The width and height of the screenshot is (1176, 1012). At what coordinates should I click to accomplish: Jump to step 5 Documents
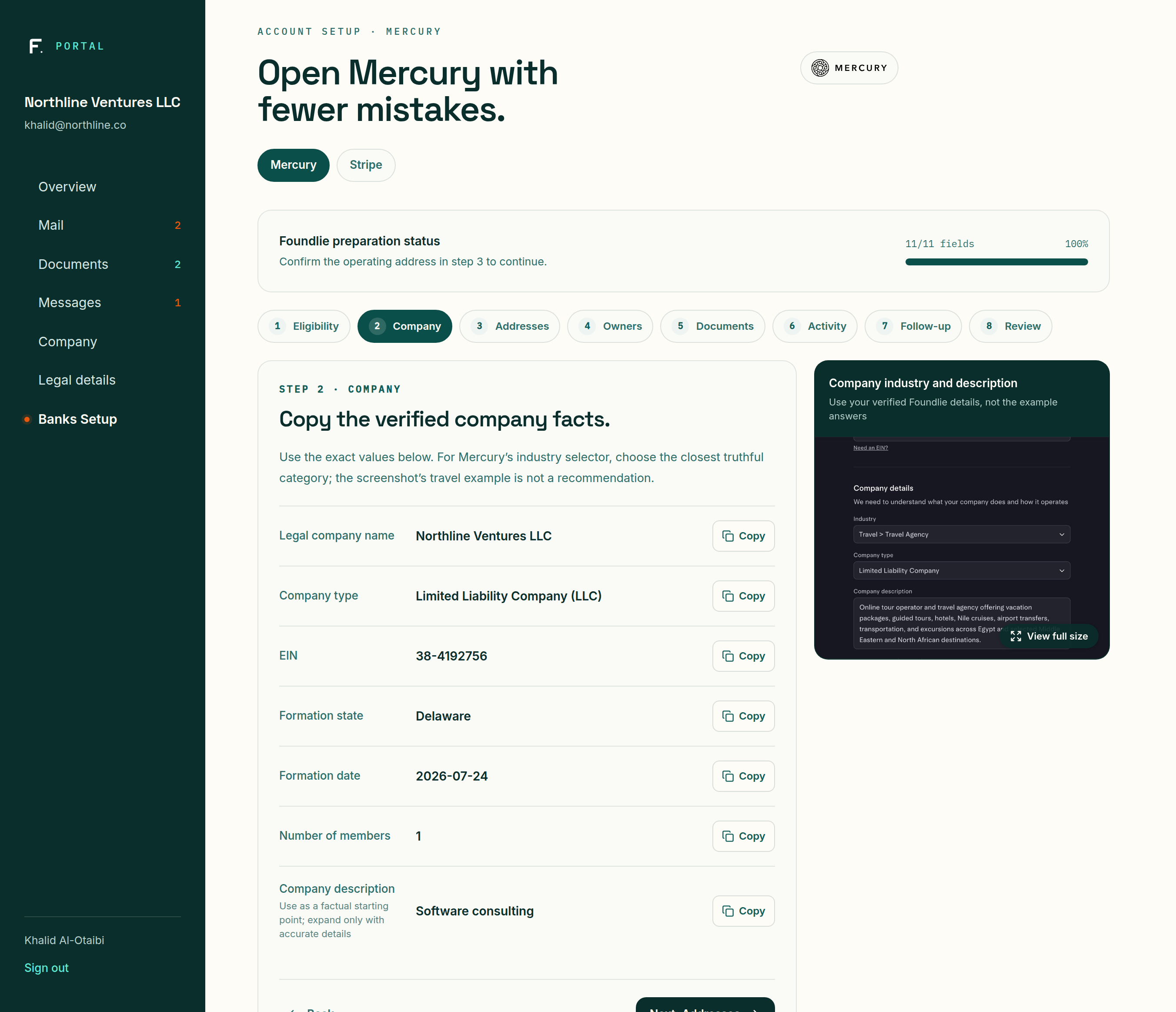(x=713, y=326)
